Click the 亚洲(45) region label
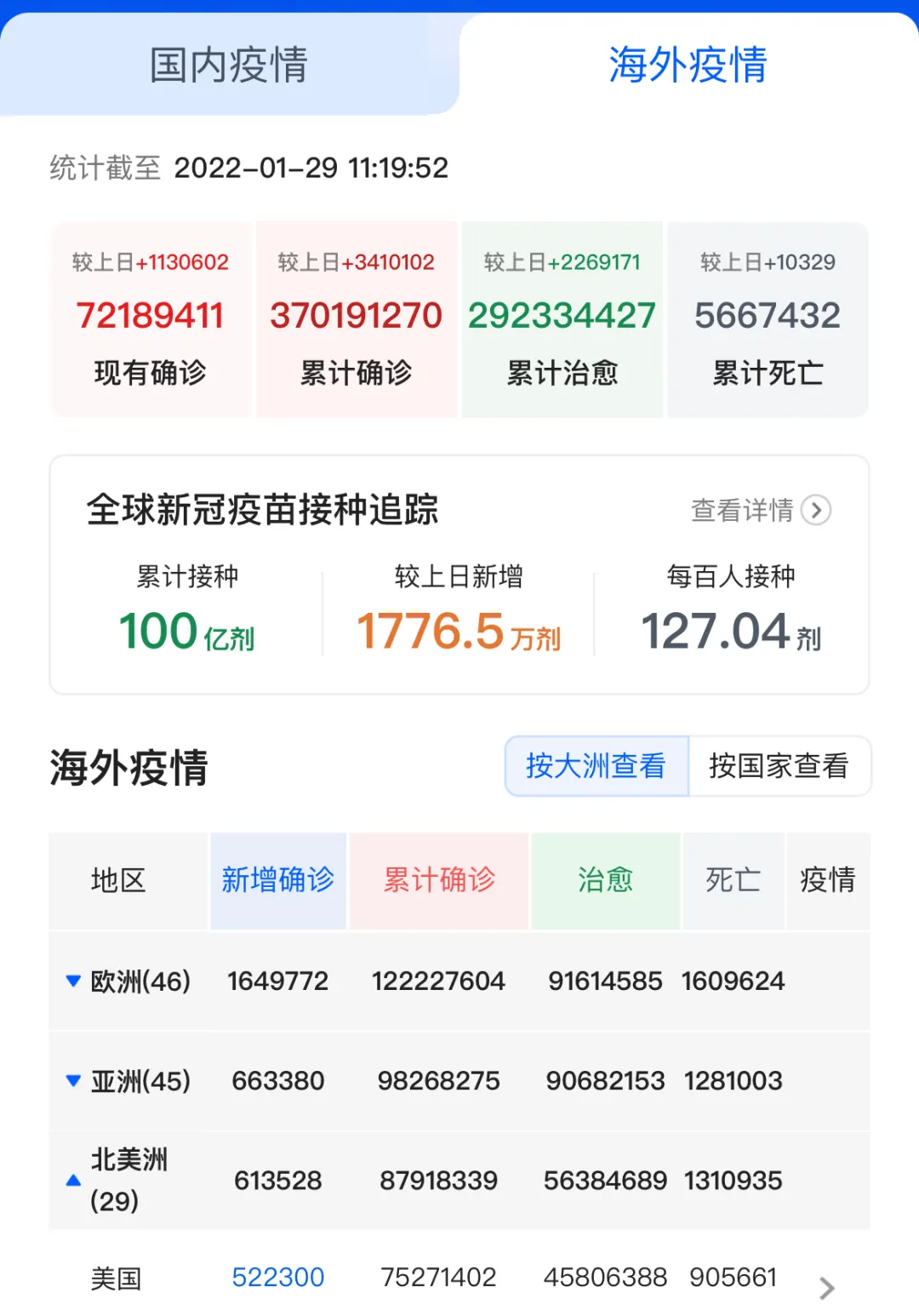The height and width of the screenshot is (1316, 919). pyautogui.click(x=140, y=1081)
